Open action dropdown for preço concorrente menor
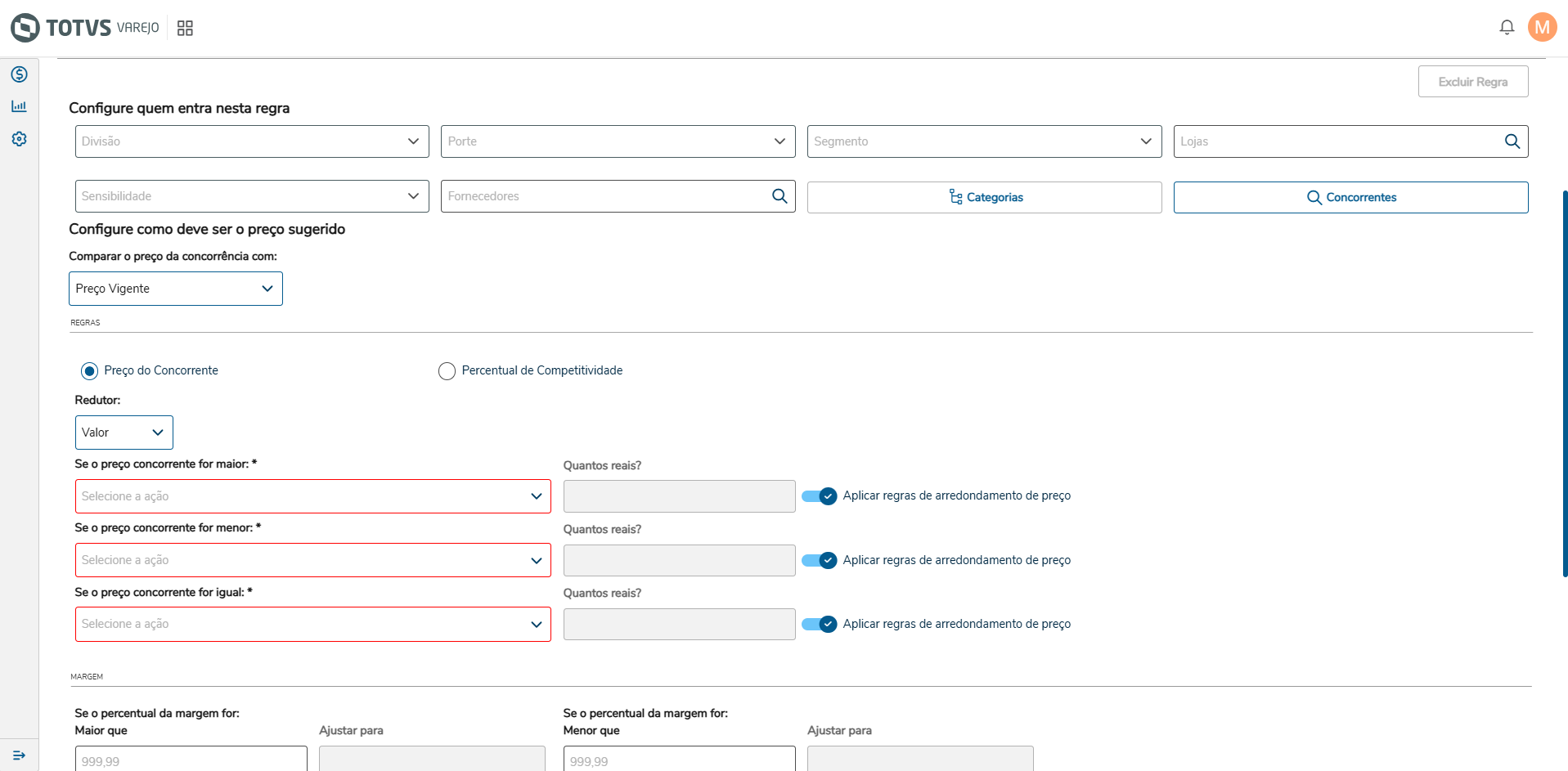Screen dimensions: 1568x771 point(312,561)
